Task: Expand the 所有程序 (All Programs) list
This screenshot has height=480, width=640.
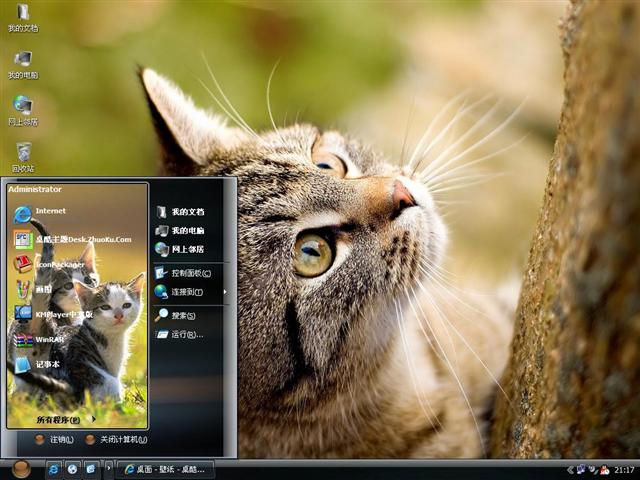Action: (62, 419)
